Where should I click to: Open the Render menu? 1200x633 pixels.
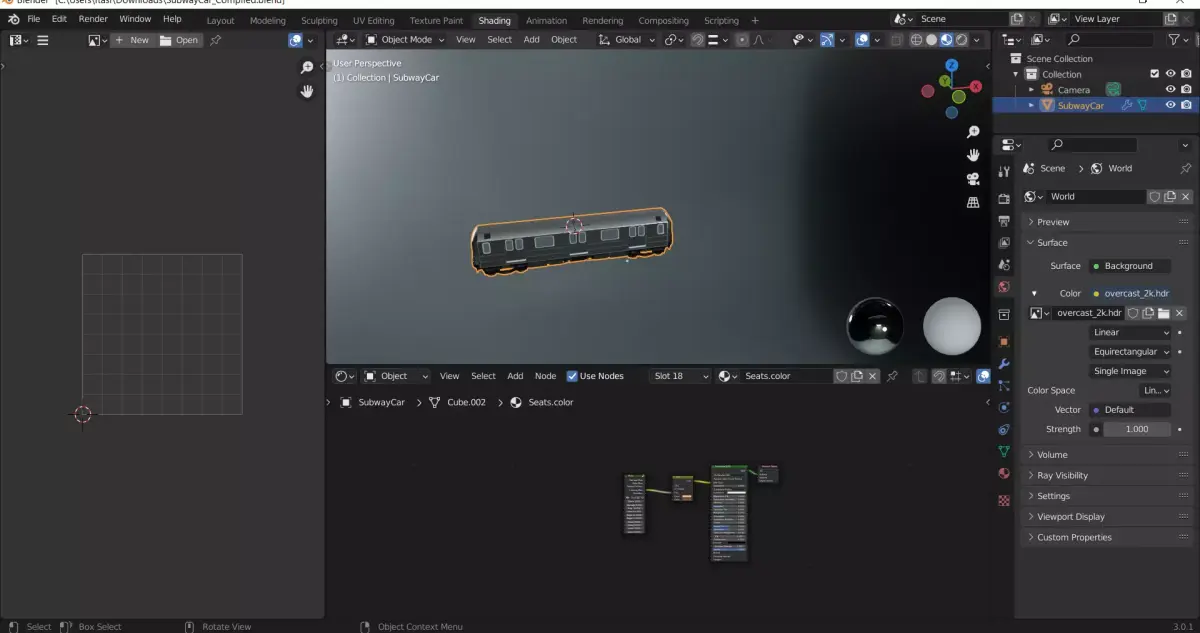[93, 19]
